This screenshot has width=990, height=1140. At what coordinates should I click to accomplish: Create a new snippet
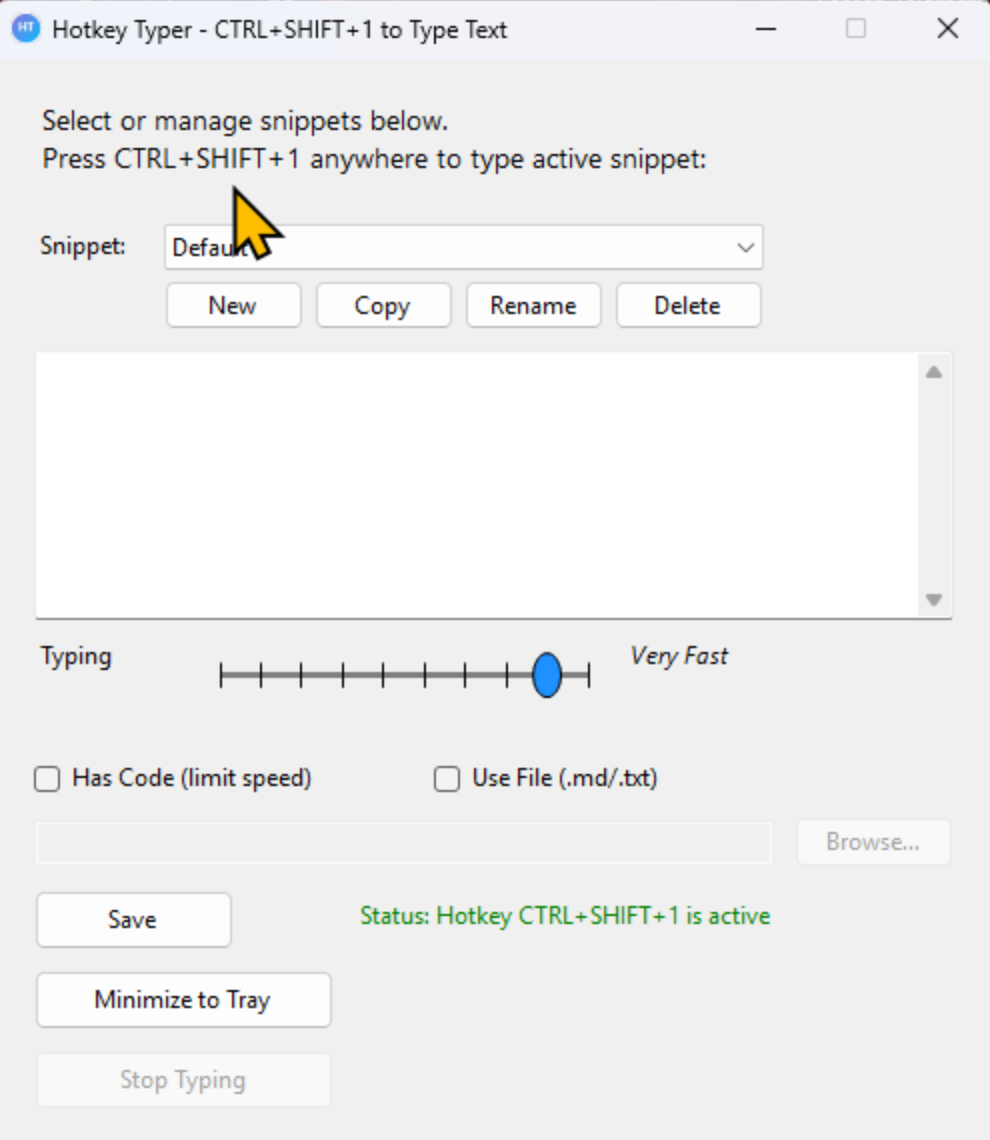pos(233,305)
